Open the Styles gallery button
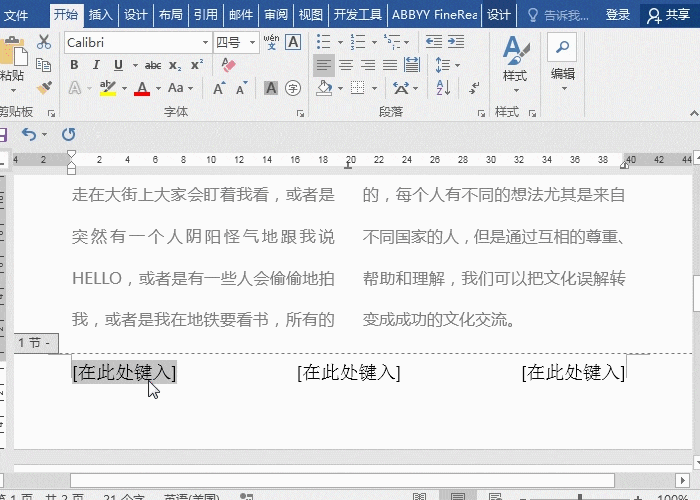 coord(516,65)
